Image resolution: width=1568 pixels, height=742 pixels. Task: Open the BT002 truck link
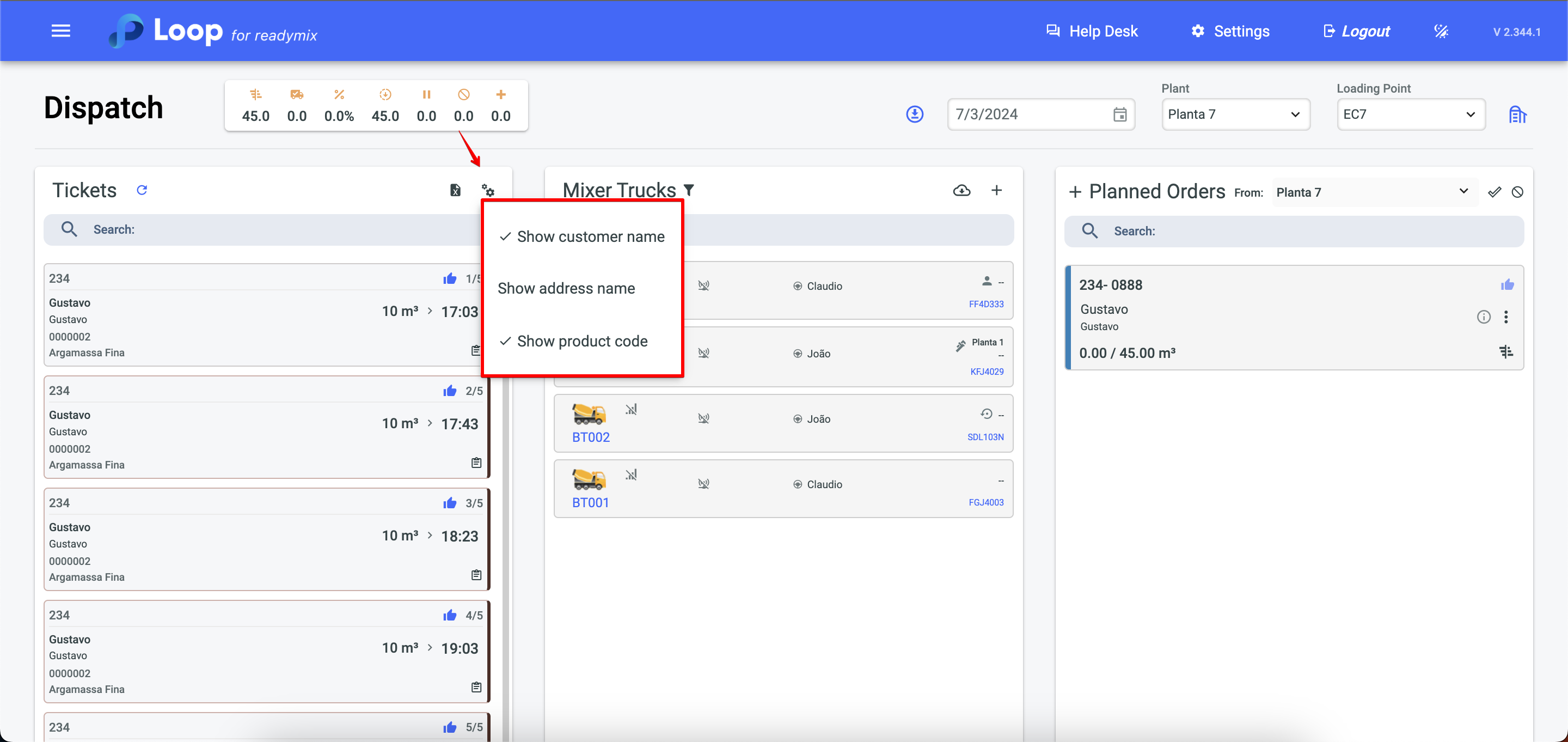click(x=590, y=437)
